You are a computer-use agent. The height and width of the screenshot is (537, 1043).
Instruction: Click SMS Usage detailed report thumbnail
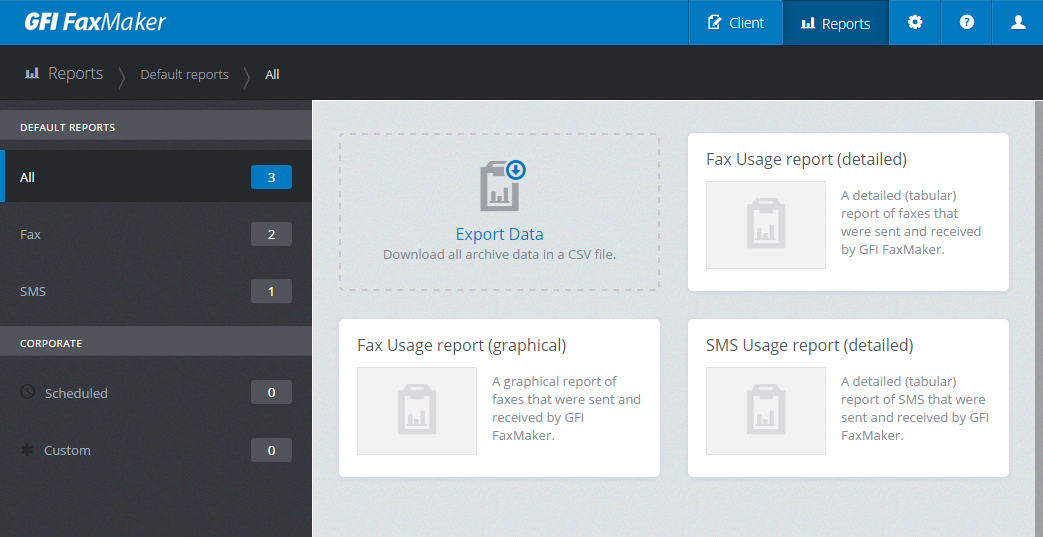coord(766,411)
